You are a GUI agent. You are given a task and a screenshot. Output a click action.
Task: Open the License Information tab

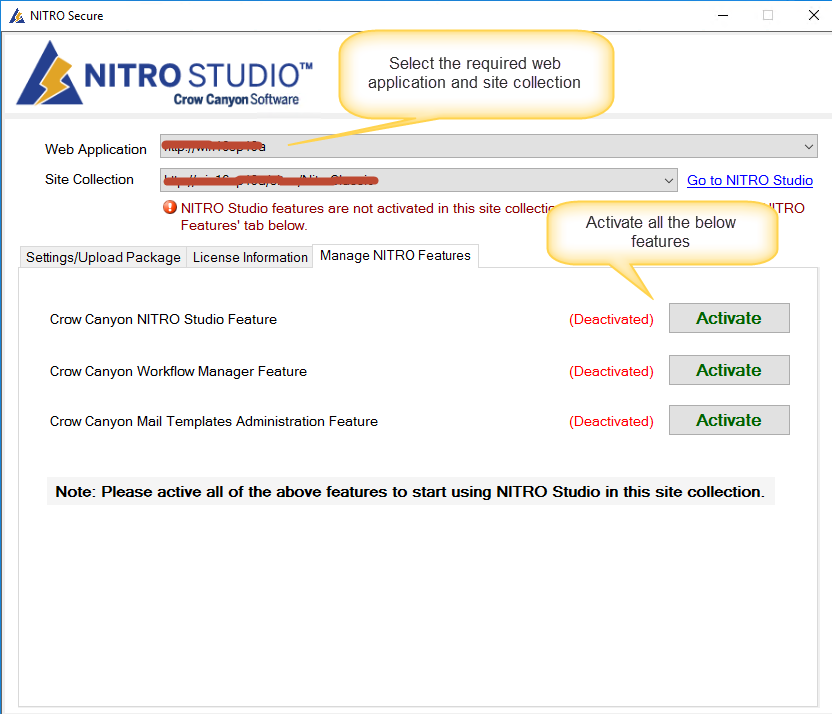(249, 257)
